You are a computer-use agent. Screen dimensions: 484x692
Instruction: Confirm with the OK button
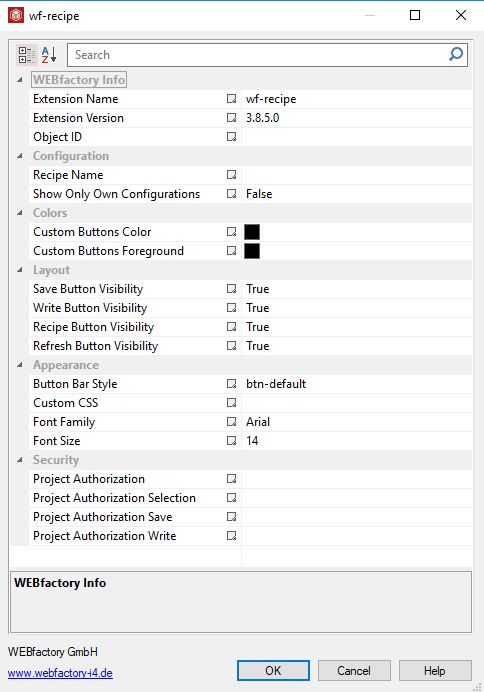click(273, 671)
